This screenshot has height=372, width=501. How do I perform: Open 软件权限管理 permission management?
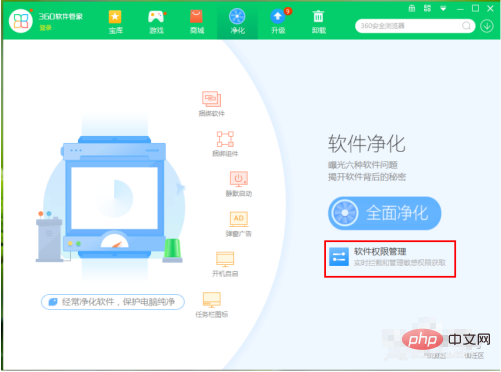(x=390, y=259)
